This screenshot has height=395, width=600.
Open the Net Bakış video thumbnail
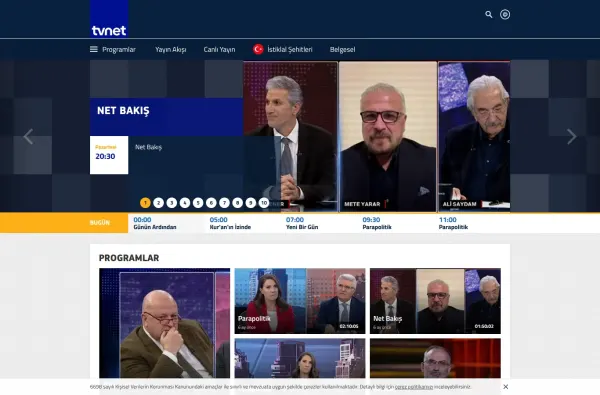click(x=435, y=301)
